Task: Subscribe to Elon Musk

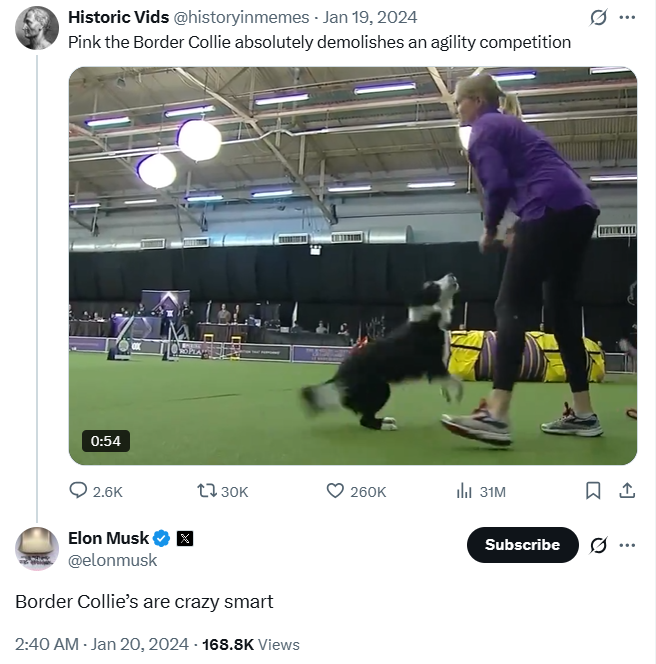Action: coord(522,545)
